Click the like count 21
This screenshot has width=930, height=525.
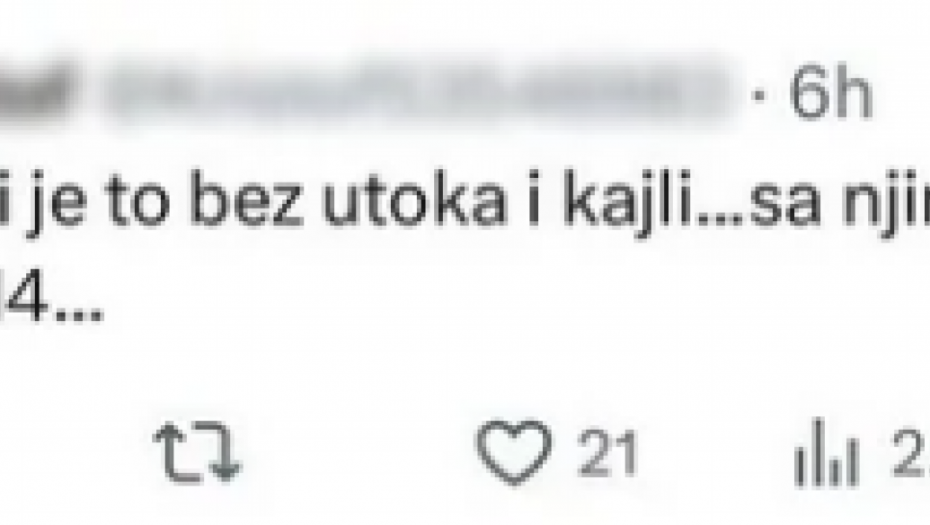point(607,453)
